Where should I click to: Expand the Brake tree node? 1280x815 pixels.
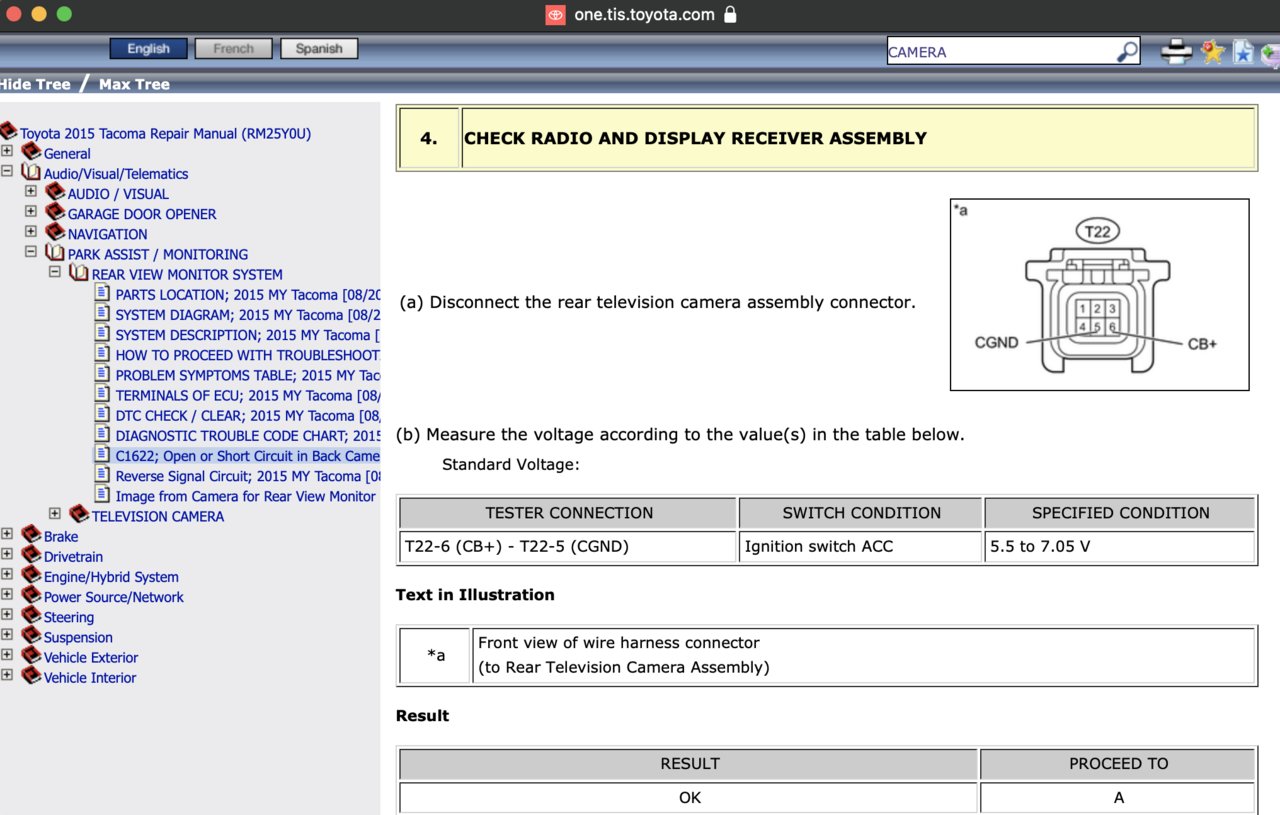coord(7,534)
